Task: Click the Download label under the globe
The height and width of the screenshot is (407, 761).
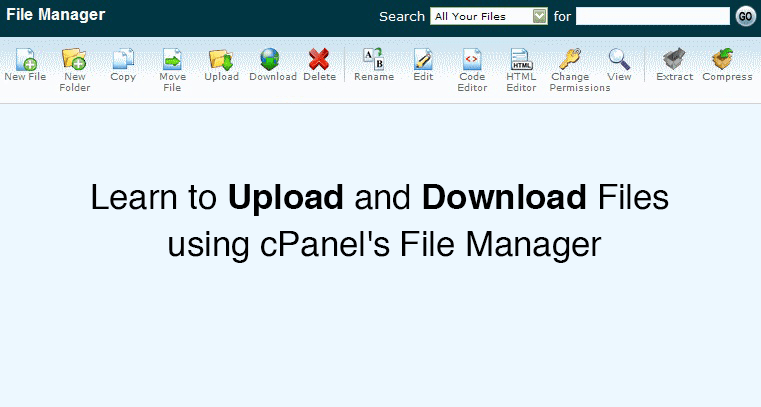Action: 272,77
